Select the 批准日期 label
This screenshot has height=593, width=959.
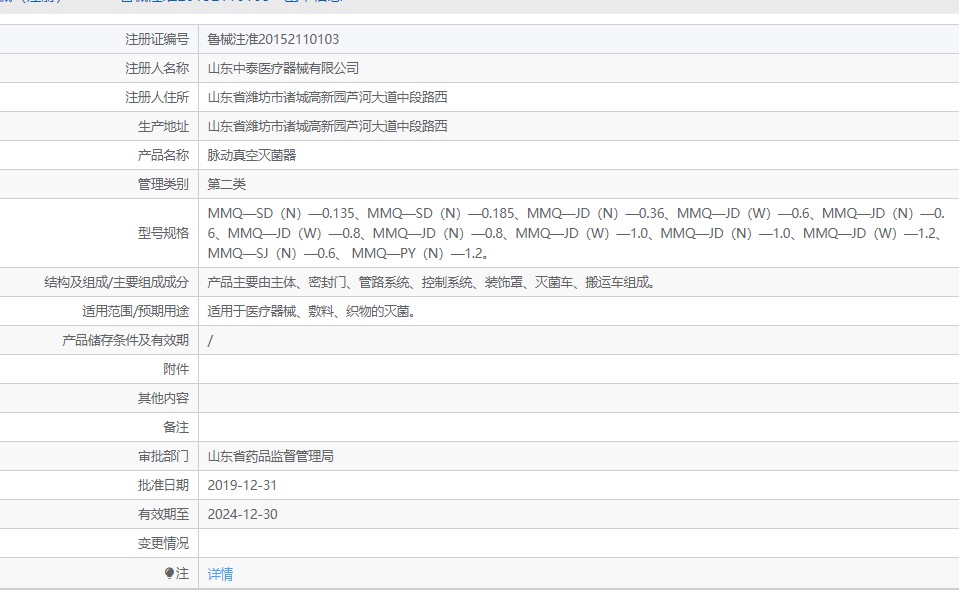(163, 485)
